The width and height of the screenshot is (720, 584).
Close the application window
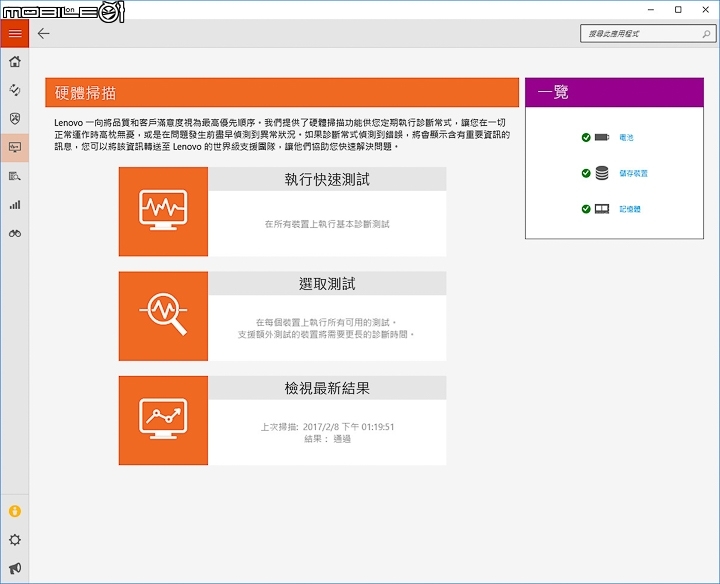tap(706, 10)
